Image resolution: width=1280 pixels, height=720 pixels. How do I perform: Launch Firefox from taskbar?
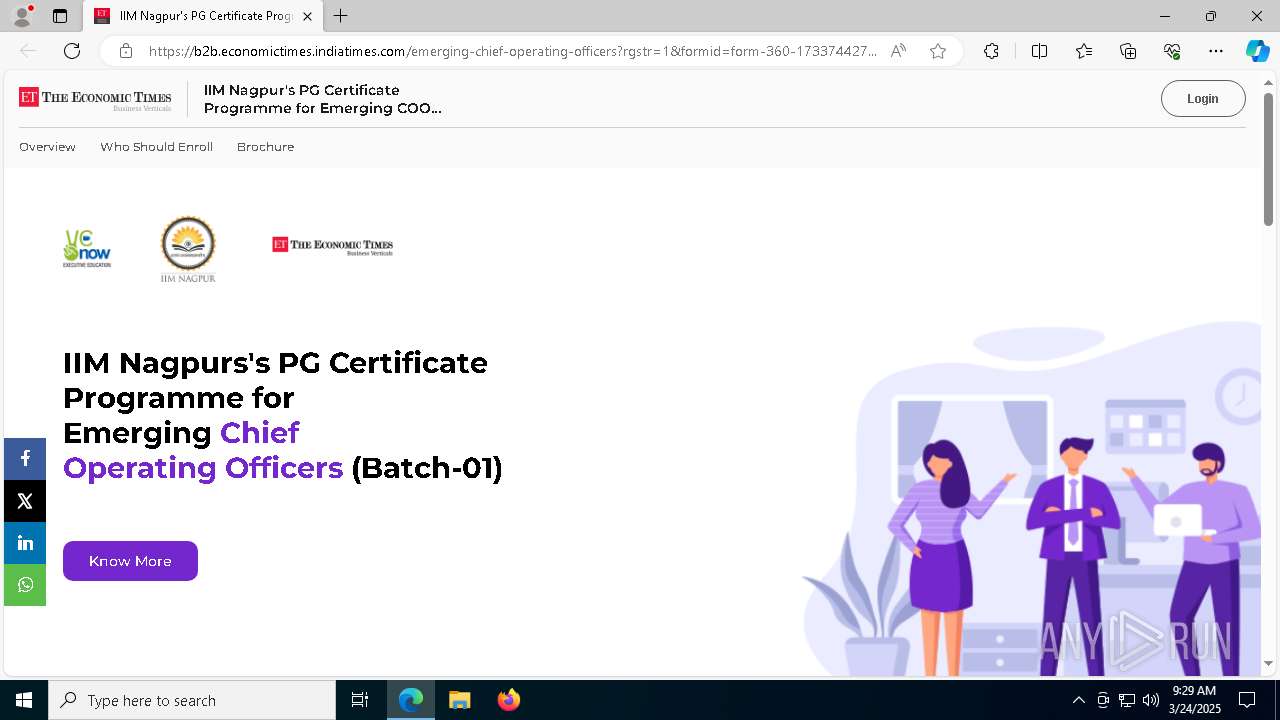508,700
